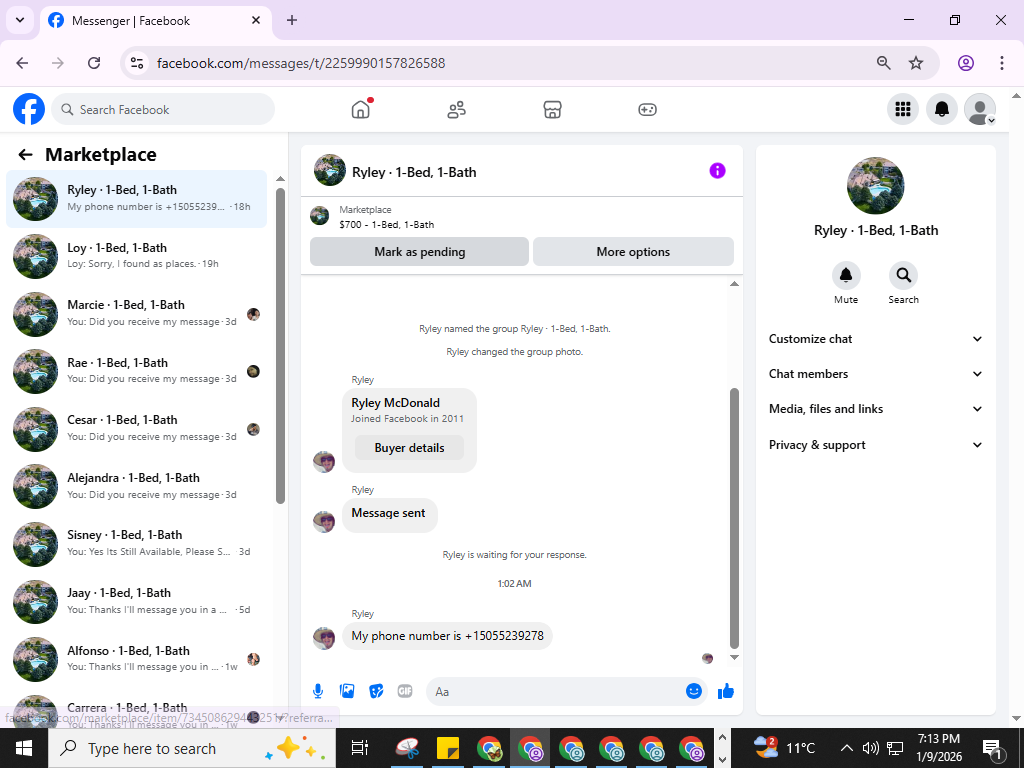
Task: Click the address bar URL
Action: 301,63
